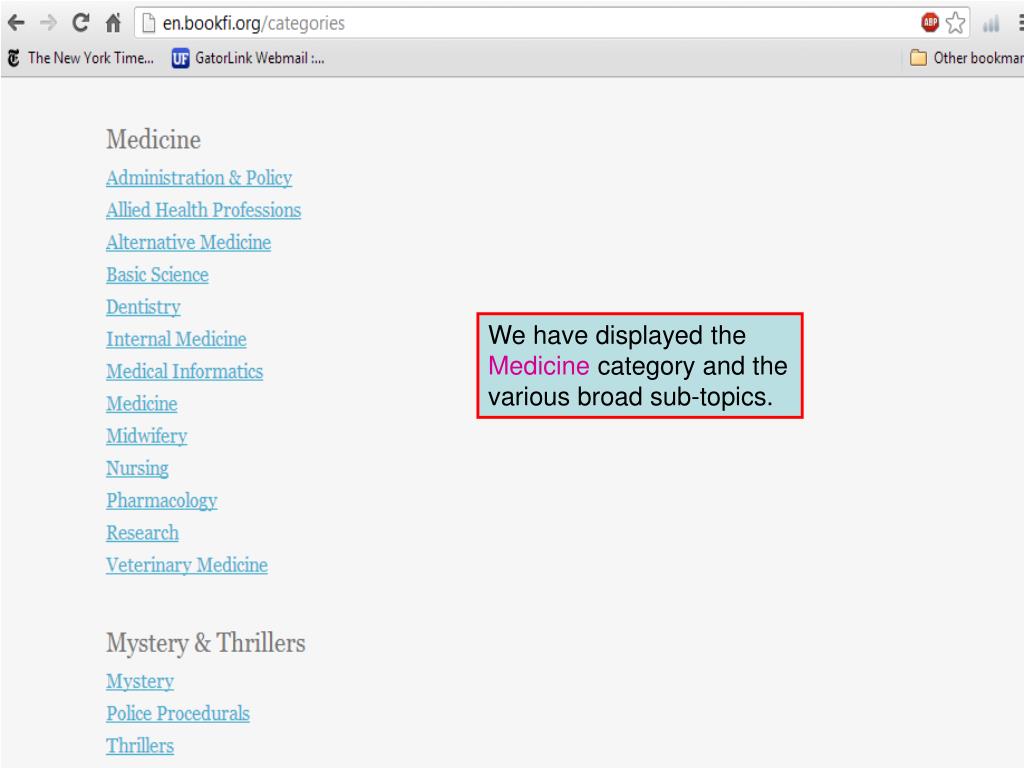Bookmark this page with the star icon
This screenshot has width=1024, height=768.
click(955, 23)
